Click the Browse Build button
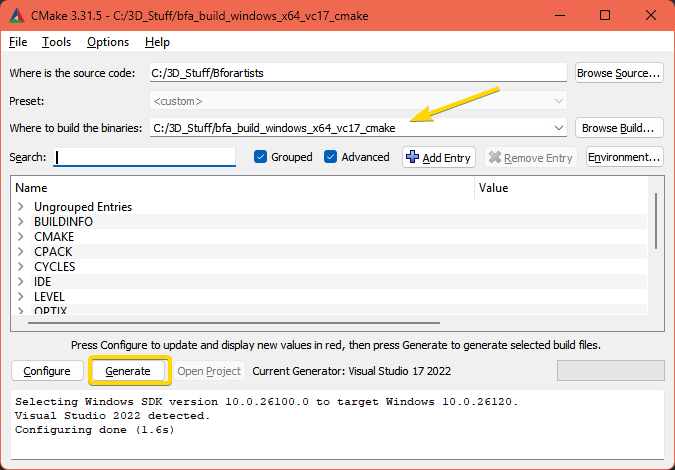This screenshot has width=675, height=470. (619, 128)
